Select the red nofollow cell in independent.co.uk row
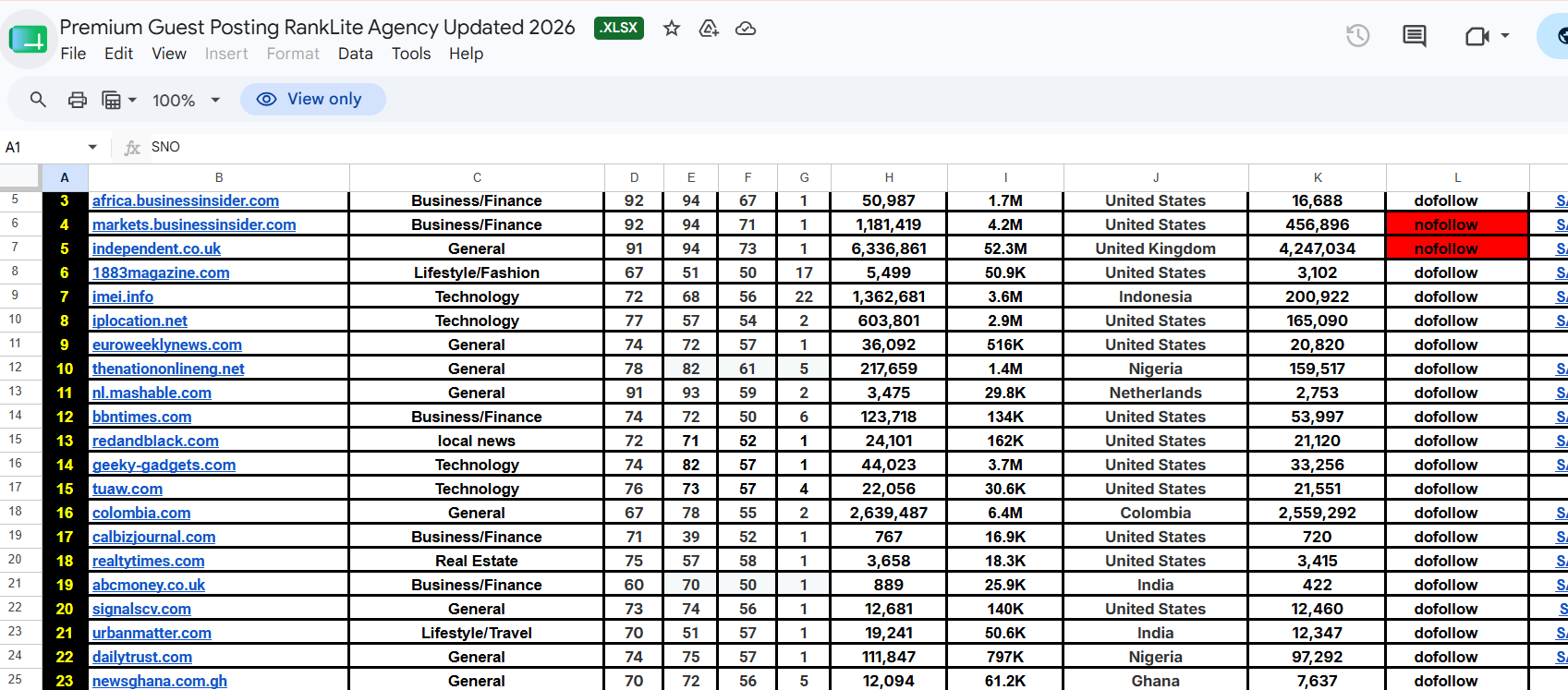Screen dimensions: 1568x690 click(x=1458, y=248)
